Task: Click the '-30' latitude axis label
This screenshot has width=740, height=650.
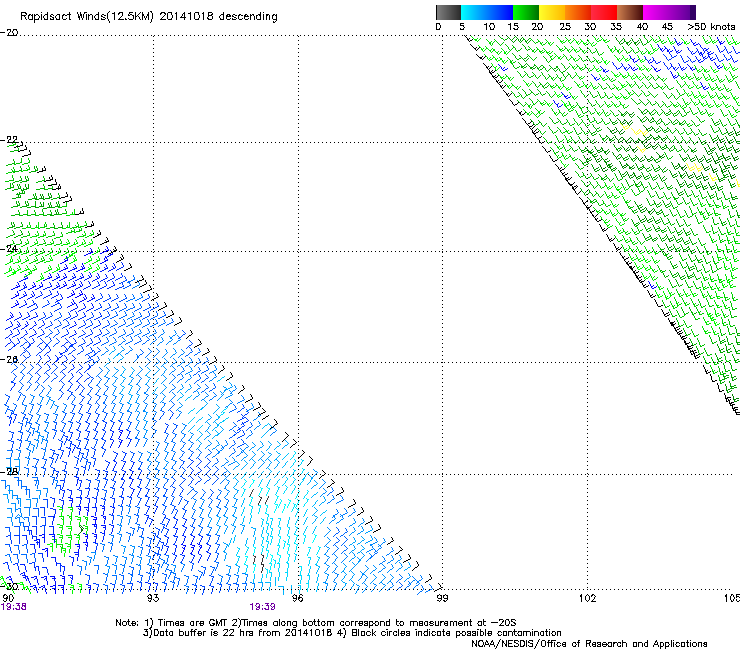Action: click(9, 586)
